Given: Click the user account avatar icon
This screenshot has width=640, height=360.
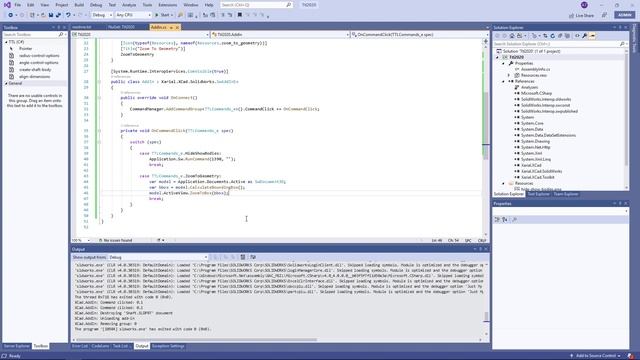Looking at the screenshot, I should tap(584, 5).
